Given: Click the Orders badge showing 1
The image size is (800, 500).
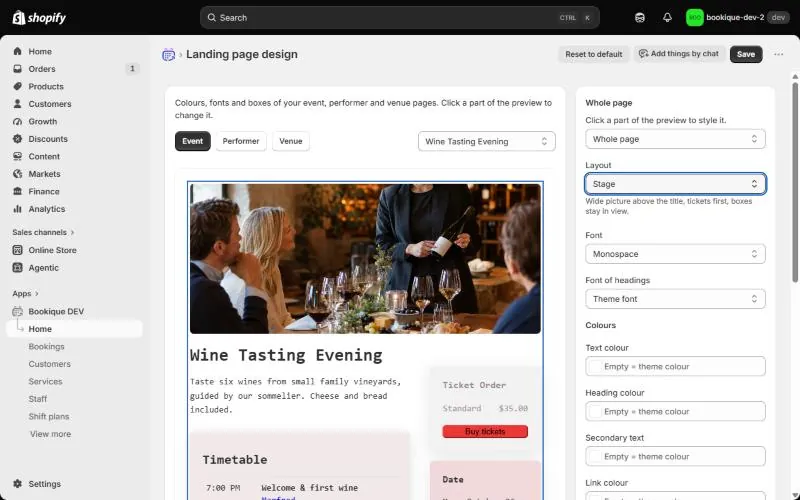Looking at the screenshot, I should (132, 68).
